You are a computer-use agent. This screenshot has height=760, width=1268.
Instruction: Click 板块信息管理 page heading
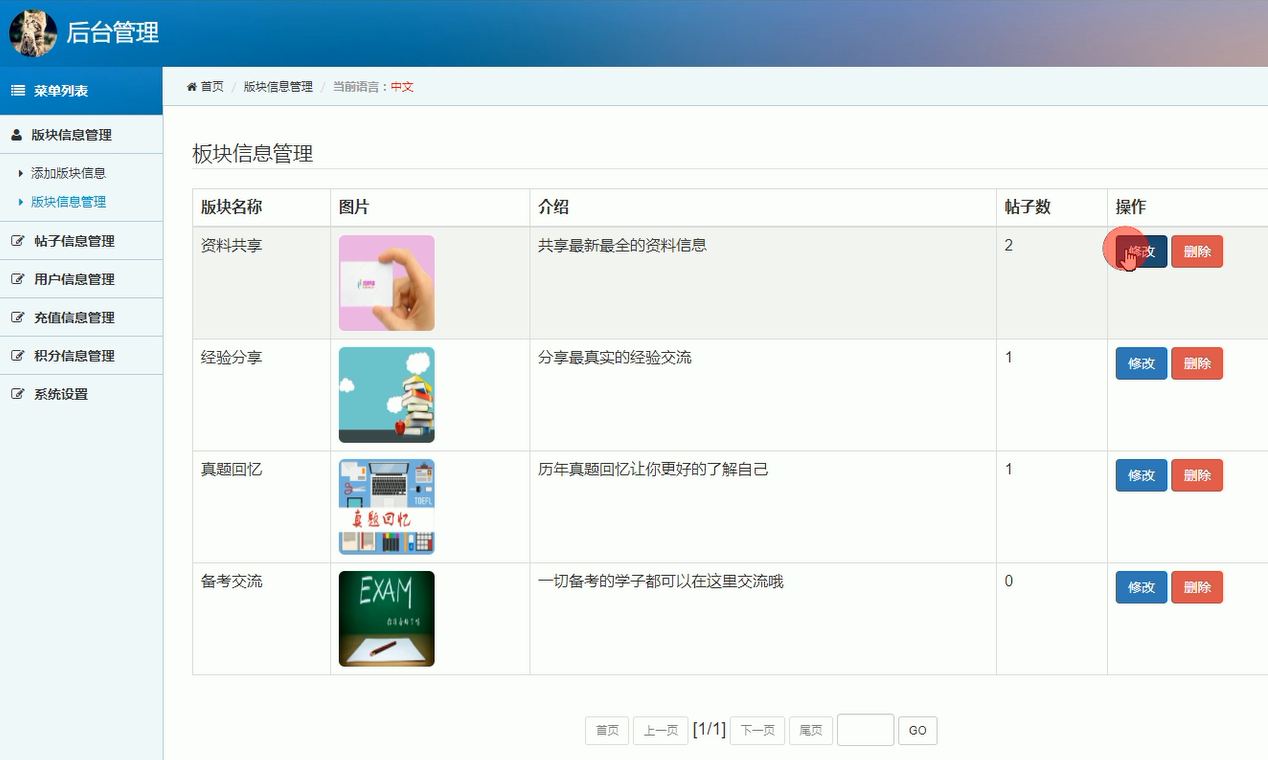[253, 154]
